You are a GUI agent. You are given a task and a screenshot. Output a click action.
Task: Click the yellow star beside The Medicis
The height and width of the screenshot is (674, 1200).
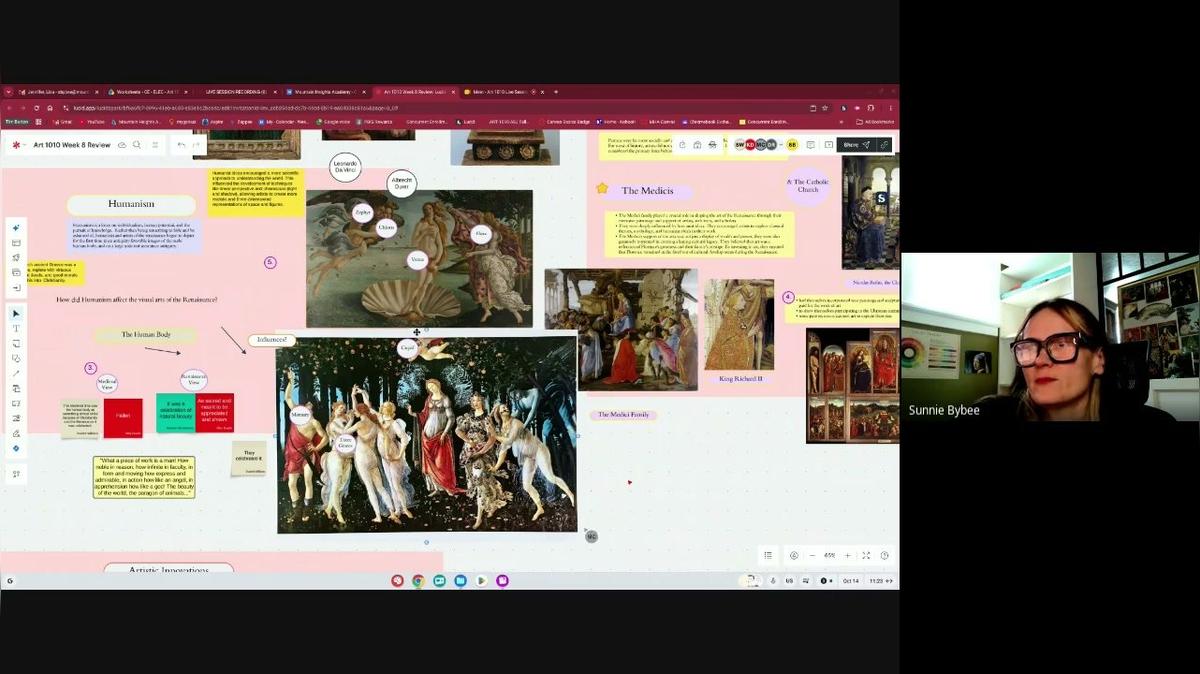(x=602, y=188)
